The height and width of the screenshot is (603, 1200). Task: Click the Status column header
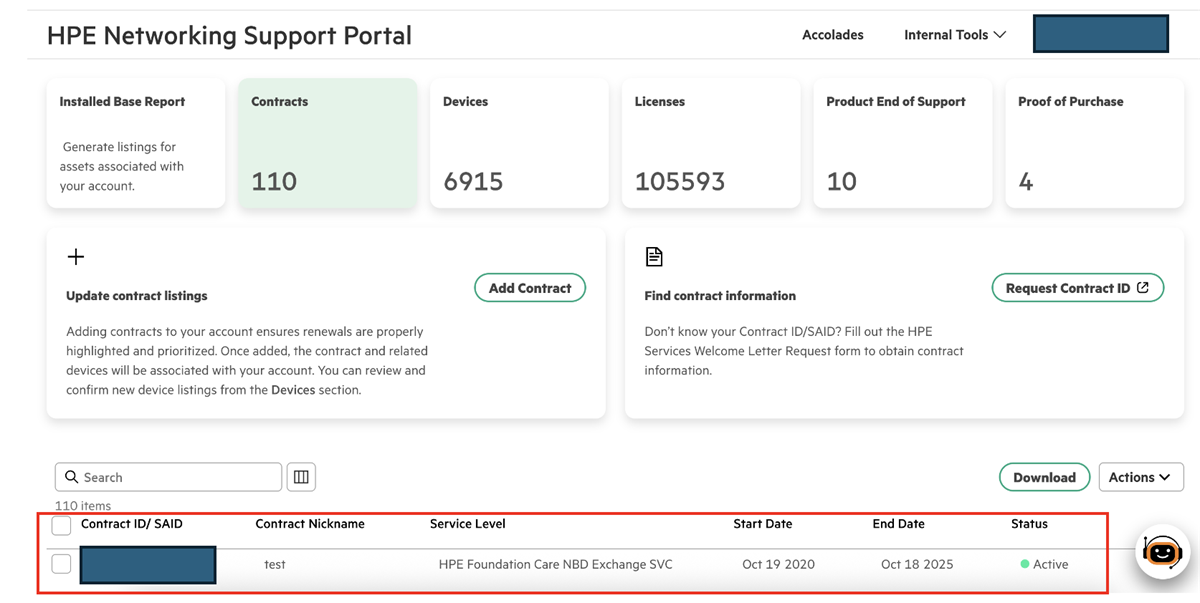(1029, 524)
